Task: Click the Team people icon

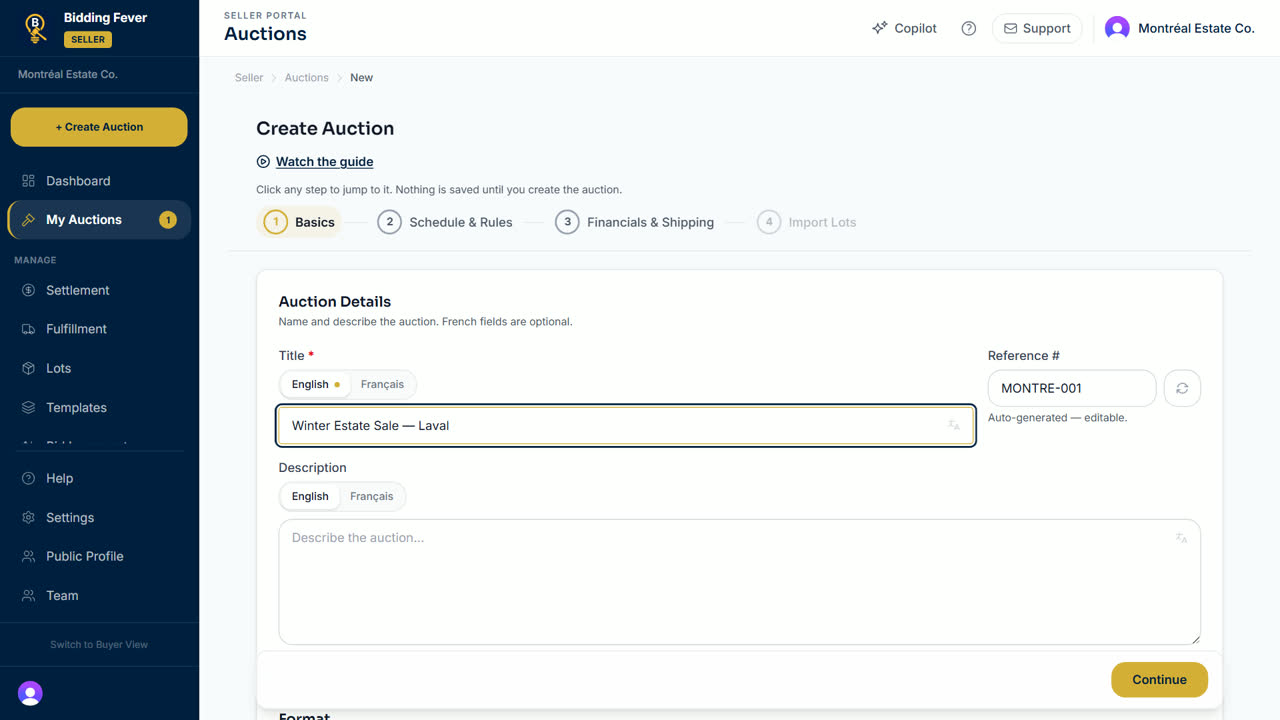Action: (28, 595)
